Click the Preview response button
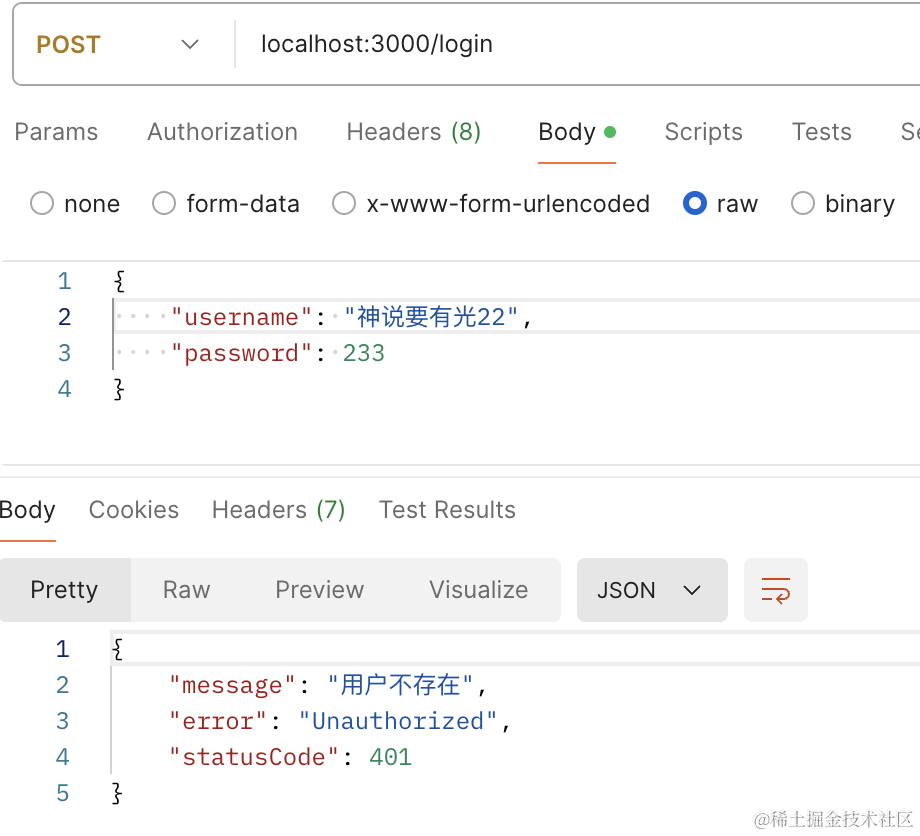Viewport: 920px width, 836px height. click(x=319, y=590)
